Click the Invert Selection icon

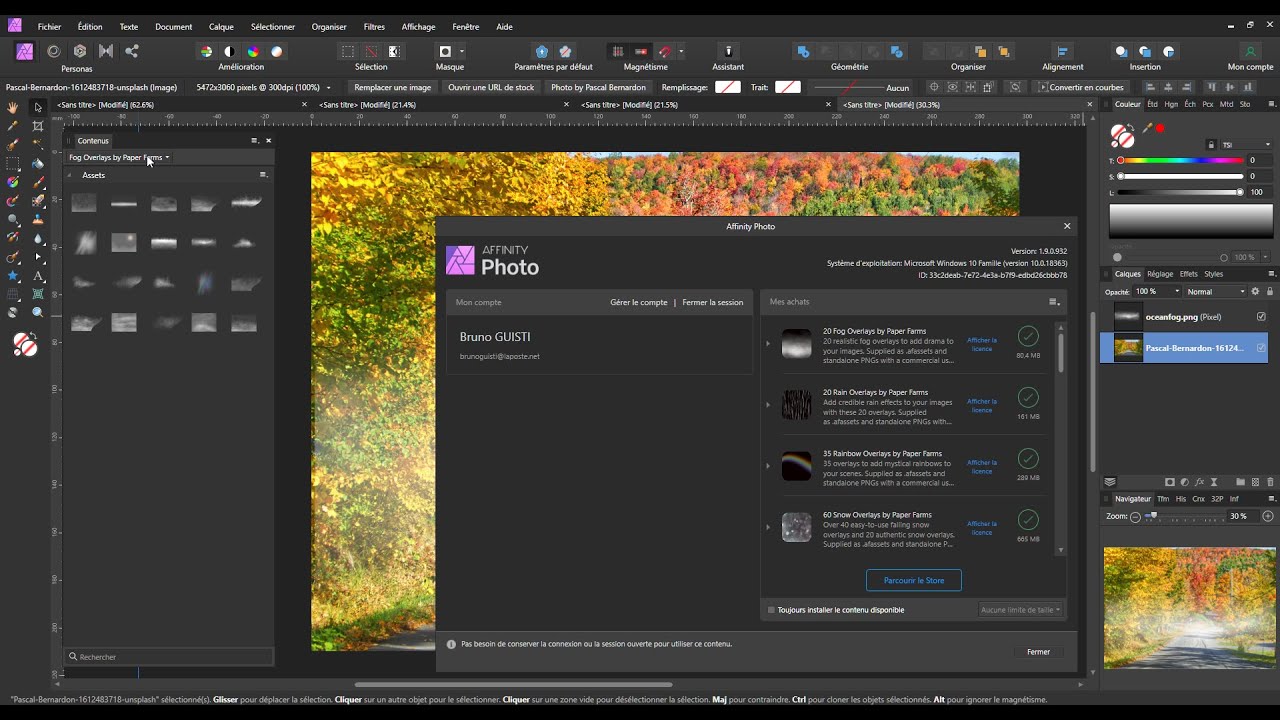[x=394, y=52]
